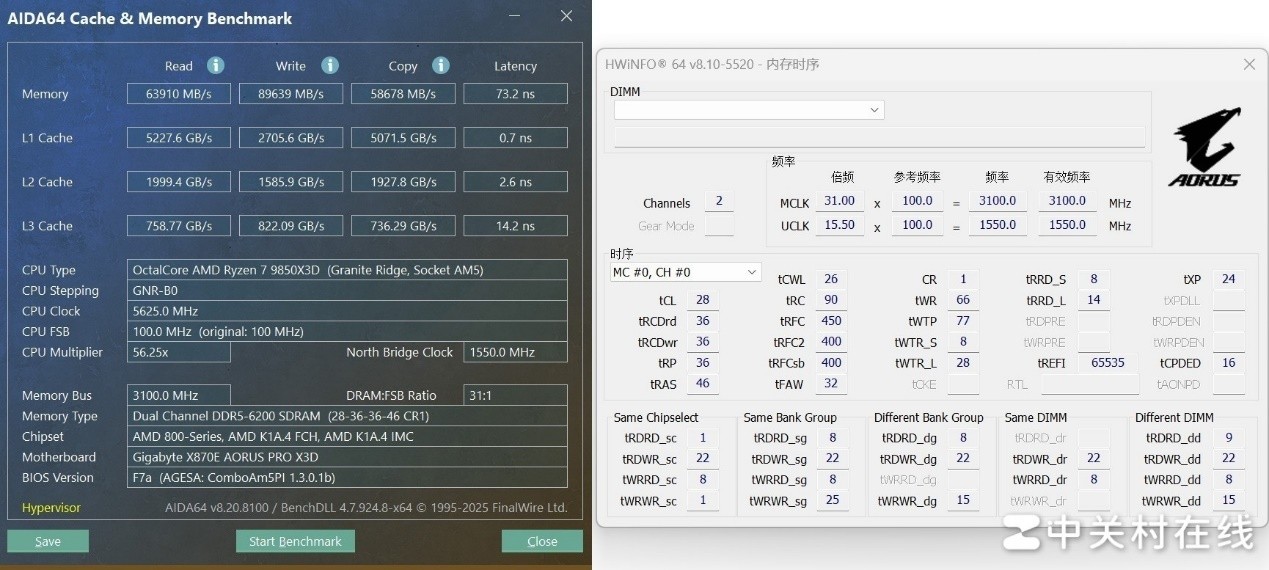Click the MCLK multiplier value 31.00
The width and height of the screenshot is (1269, 570).
[840, 201]
